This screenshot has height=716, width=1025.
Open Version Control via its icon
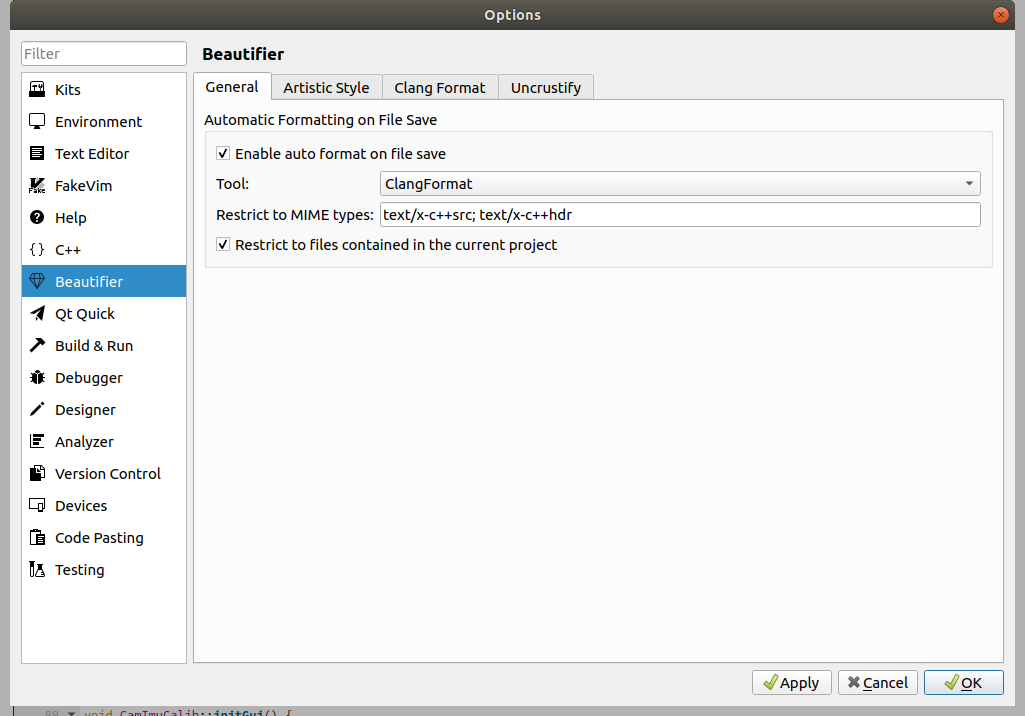coord(36,473)
